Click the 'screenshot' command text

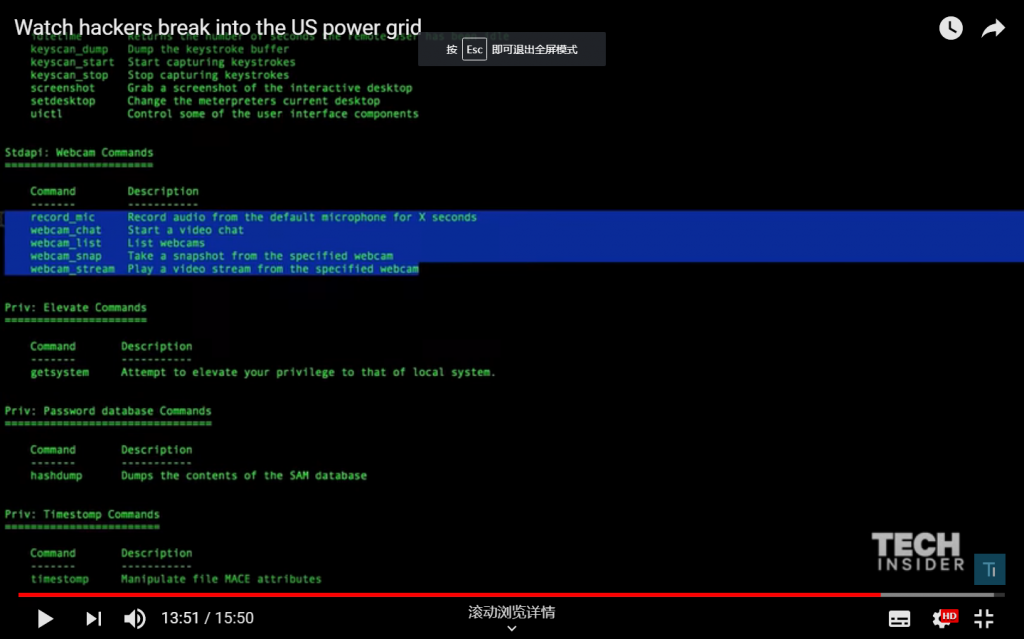coord(63,88)
